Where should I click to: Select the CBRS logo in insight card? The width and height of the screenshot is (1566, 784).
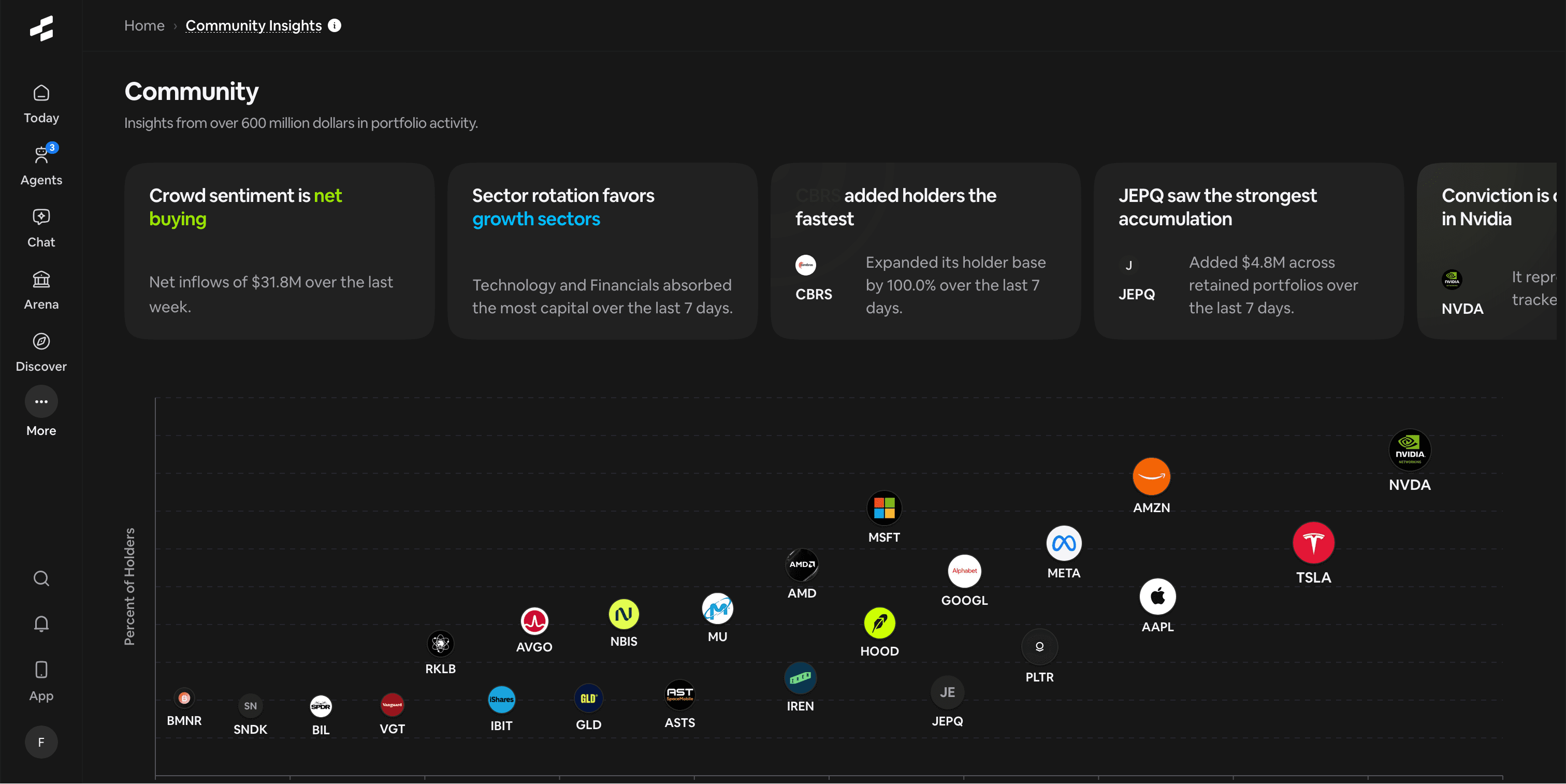pos(805,265)
